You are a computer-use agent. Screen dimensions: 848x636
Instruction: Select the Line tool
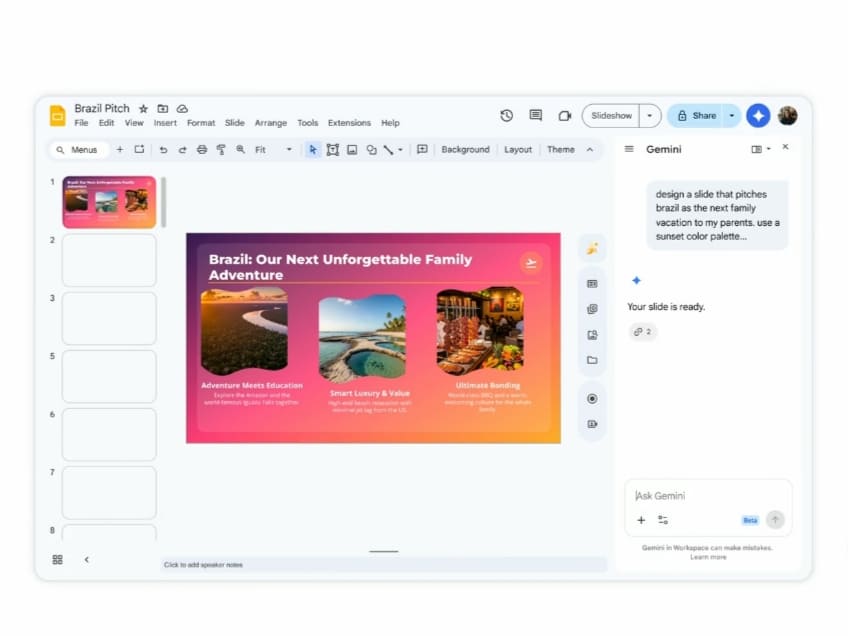coord(389,148)
